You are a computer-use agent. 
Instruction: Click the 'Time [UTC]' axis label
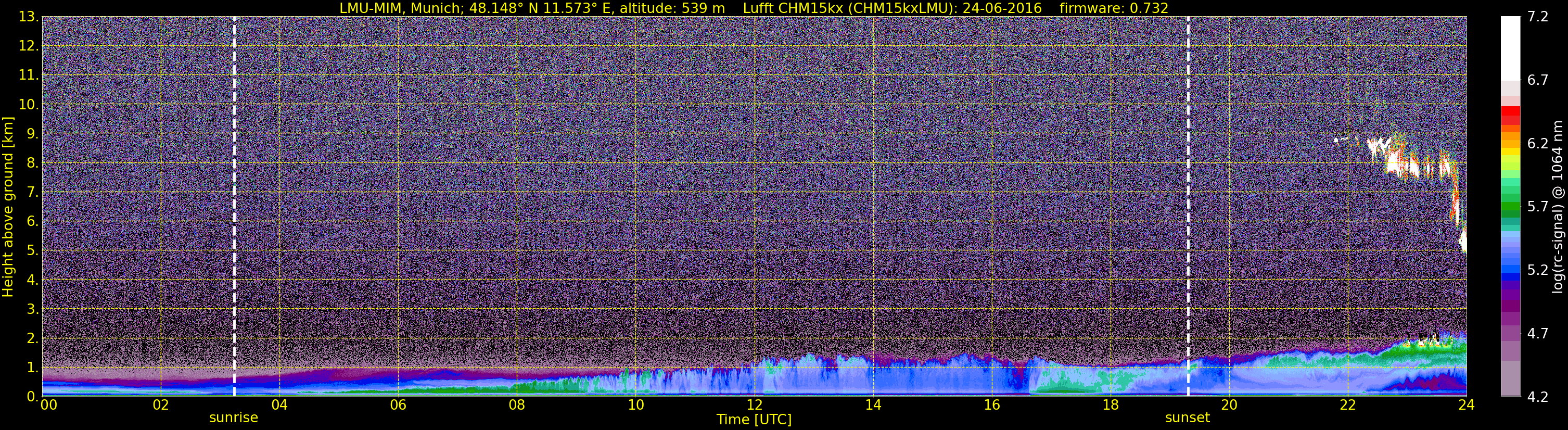click(754, 420)
